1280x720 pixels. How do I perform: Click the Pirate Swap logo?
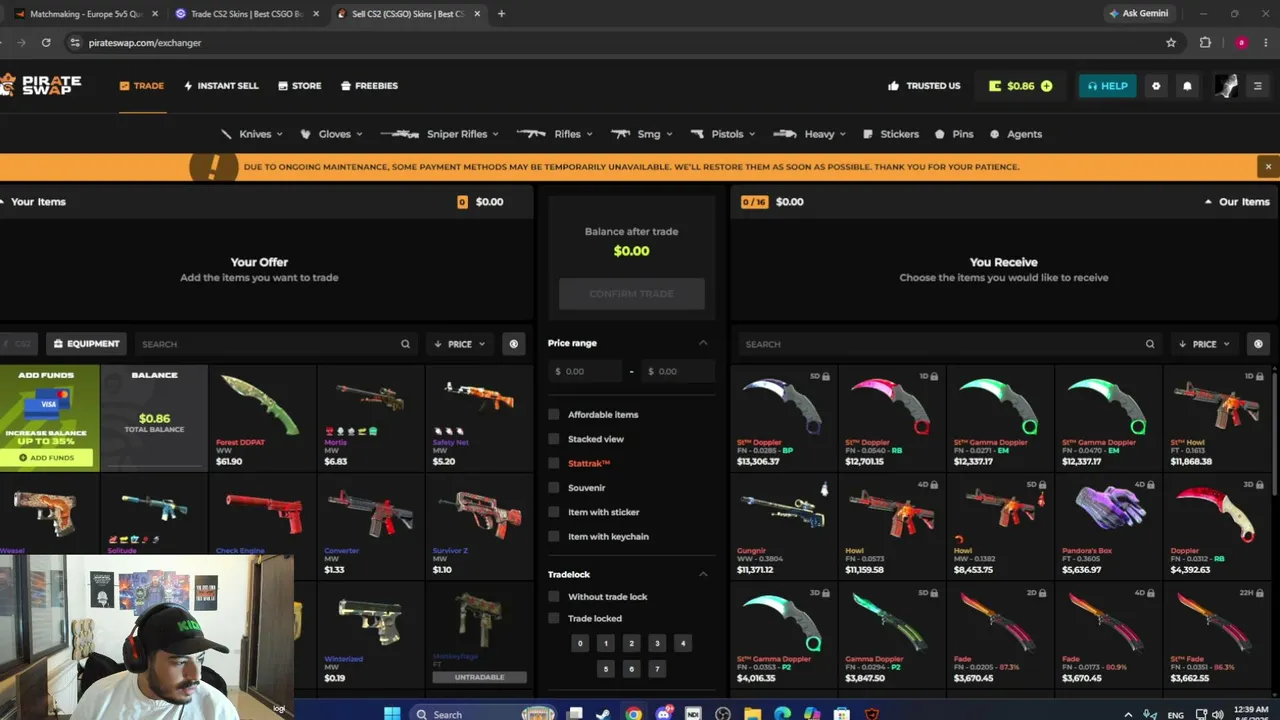41,85
